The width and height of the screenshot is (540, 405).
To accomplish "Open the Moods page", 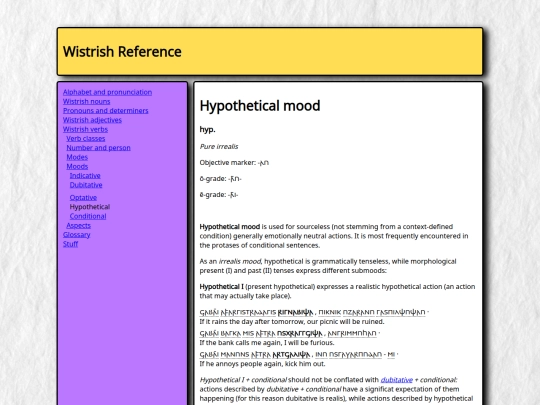I will point(77,166).
